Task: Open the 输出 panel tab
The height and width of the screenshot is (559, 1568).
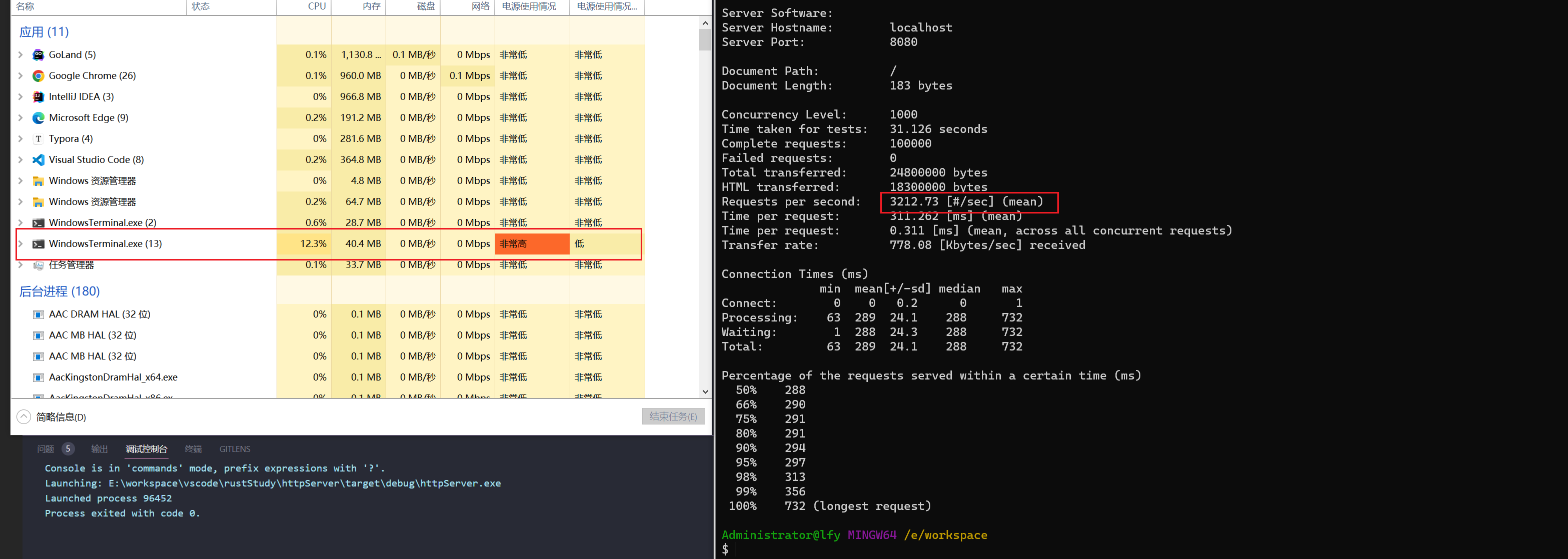Action: tap(99, 449)
